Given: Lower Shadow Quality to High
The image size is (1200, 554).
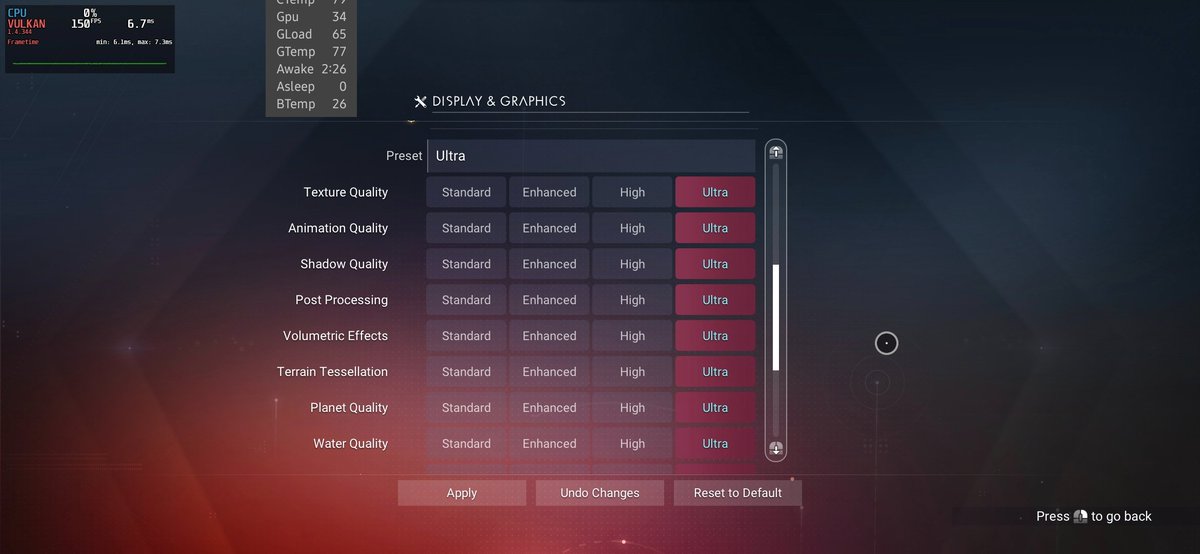Looking at the screenshot, I should pos(632,264).
